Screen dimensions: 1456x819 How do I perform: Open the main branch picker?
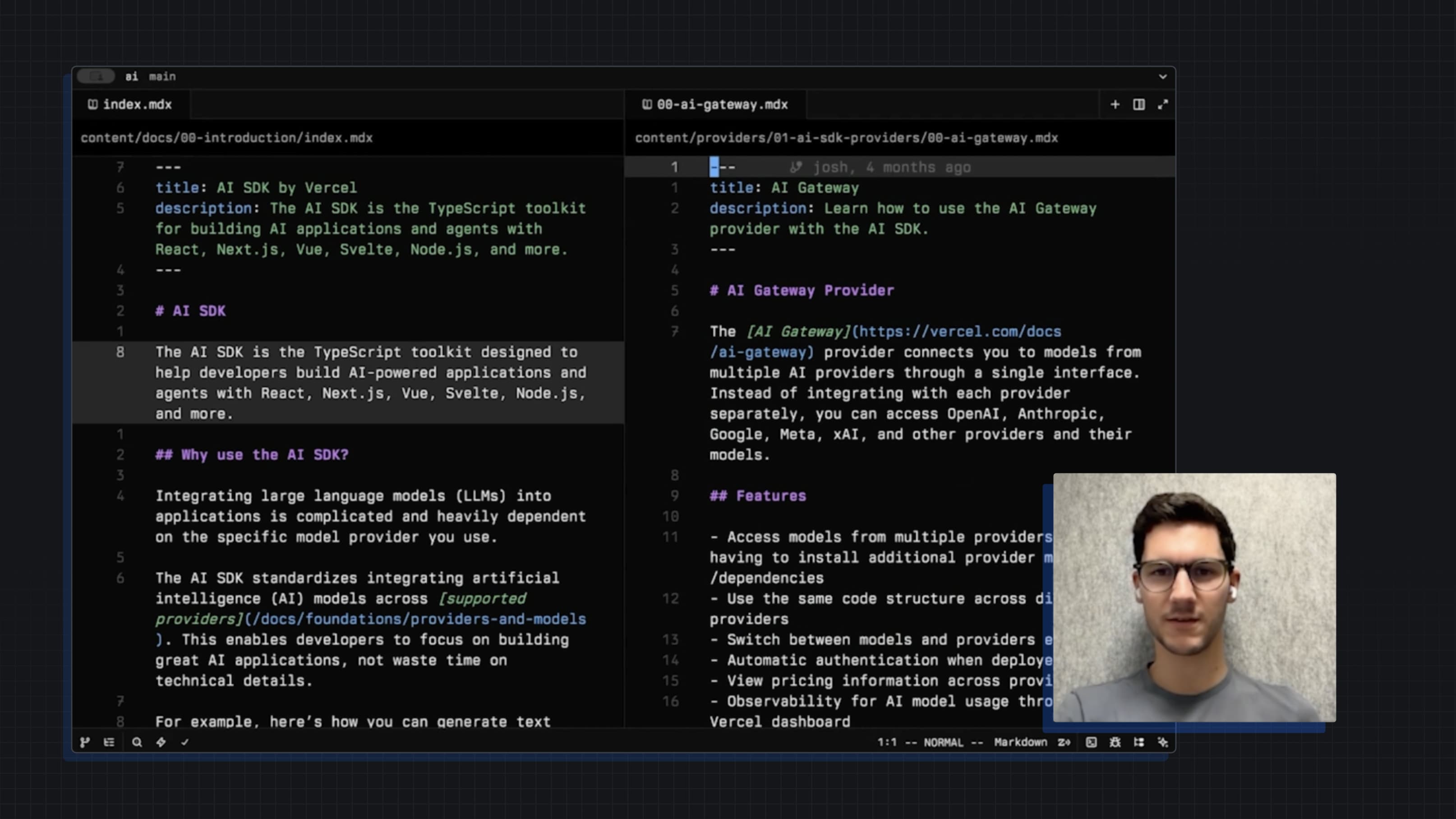point(162,76)
